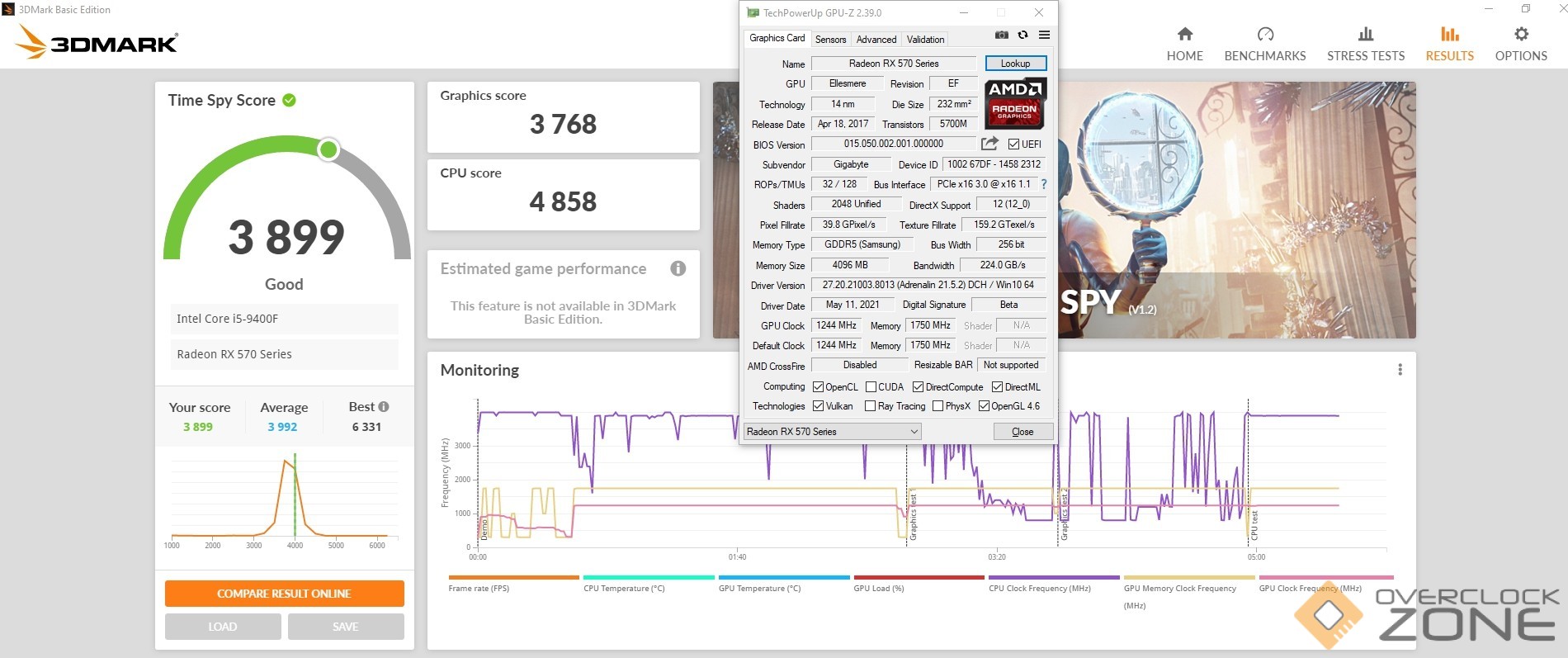The height and width of the screenshot is (658, 1568).
Task: Click the Lookup button in GPU-Z
Action: click(x=1015, y=64)
